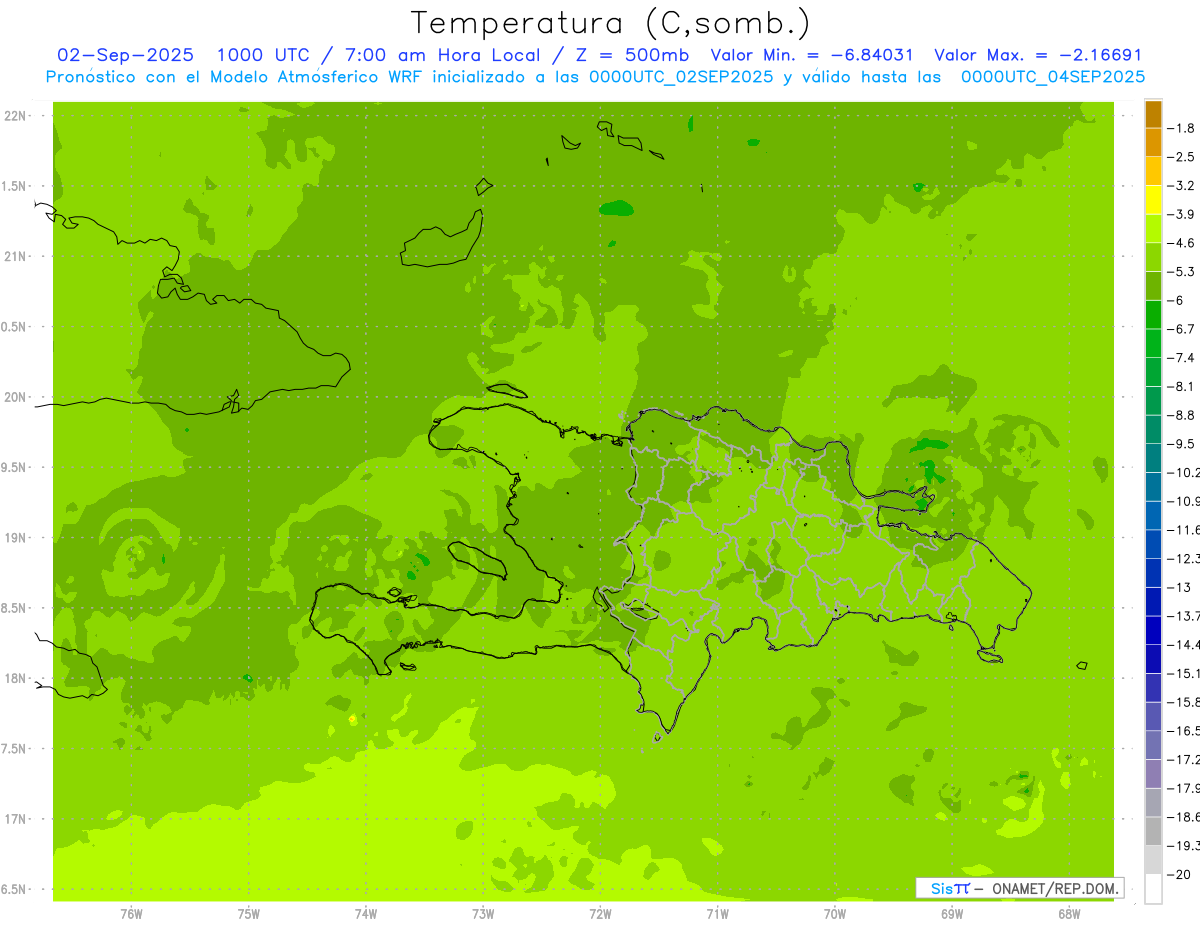This screenshot has height=927, width=1200.
Task: Click the '68W' longitude label
Action: (x=1069, y=914)
